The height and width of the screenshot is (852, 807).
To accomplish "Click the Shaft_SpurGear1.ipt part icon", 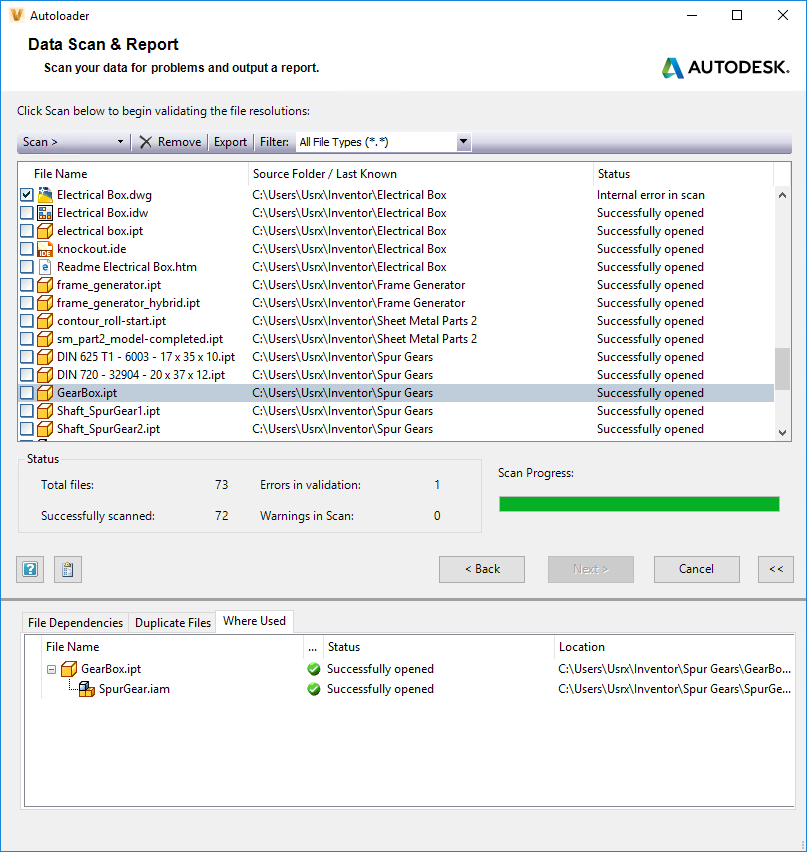I will (x=45, y=411).
